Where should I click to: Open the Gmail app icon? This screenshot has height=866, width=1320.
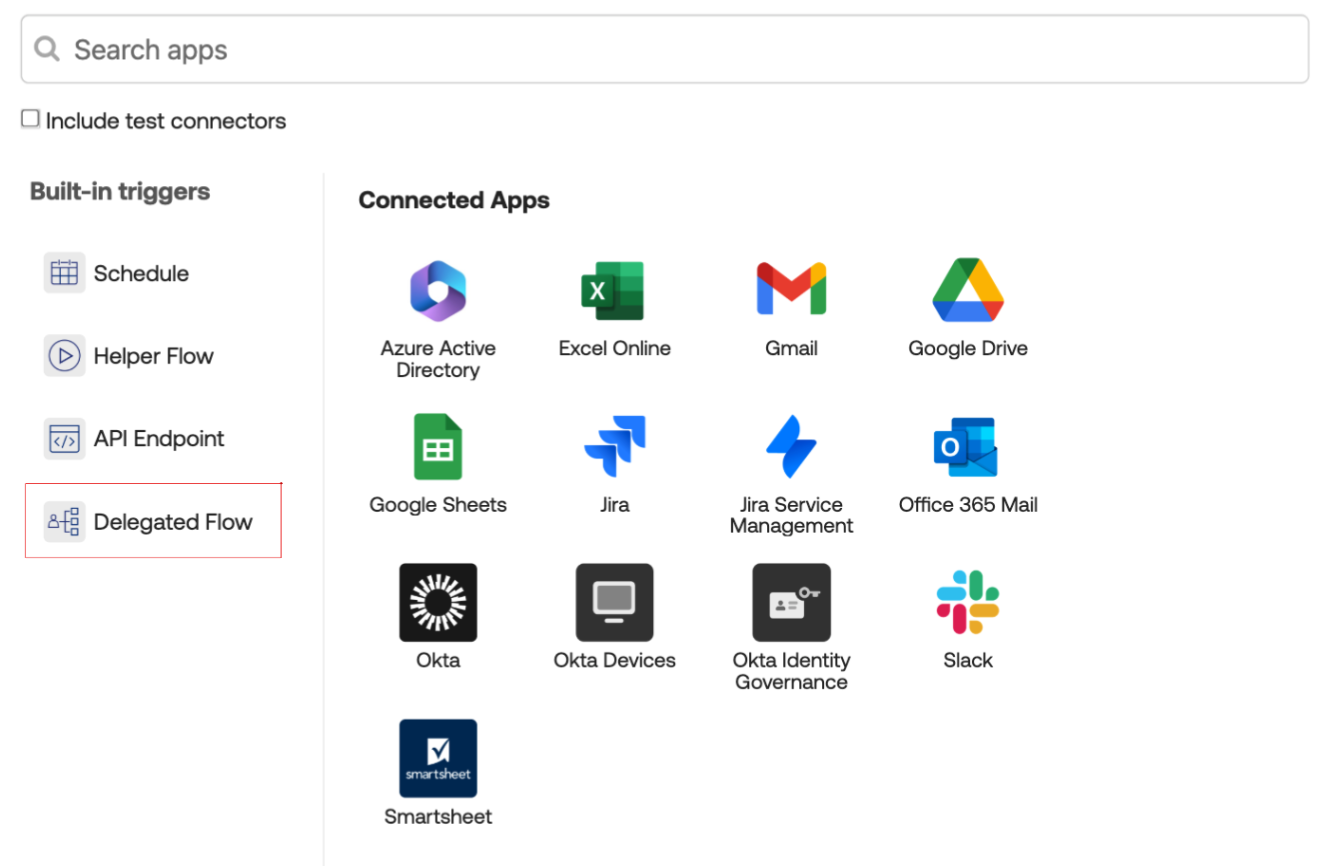tap(791, 289)
